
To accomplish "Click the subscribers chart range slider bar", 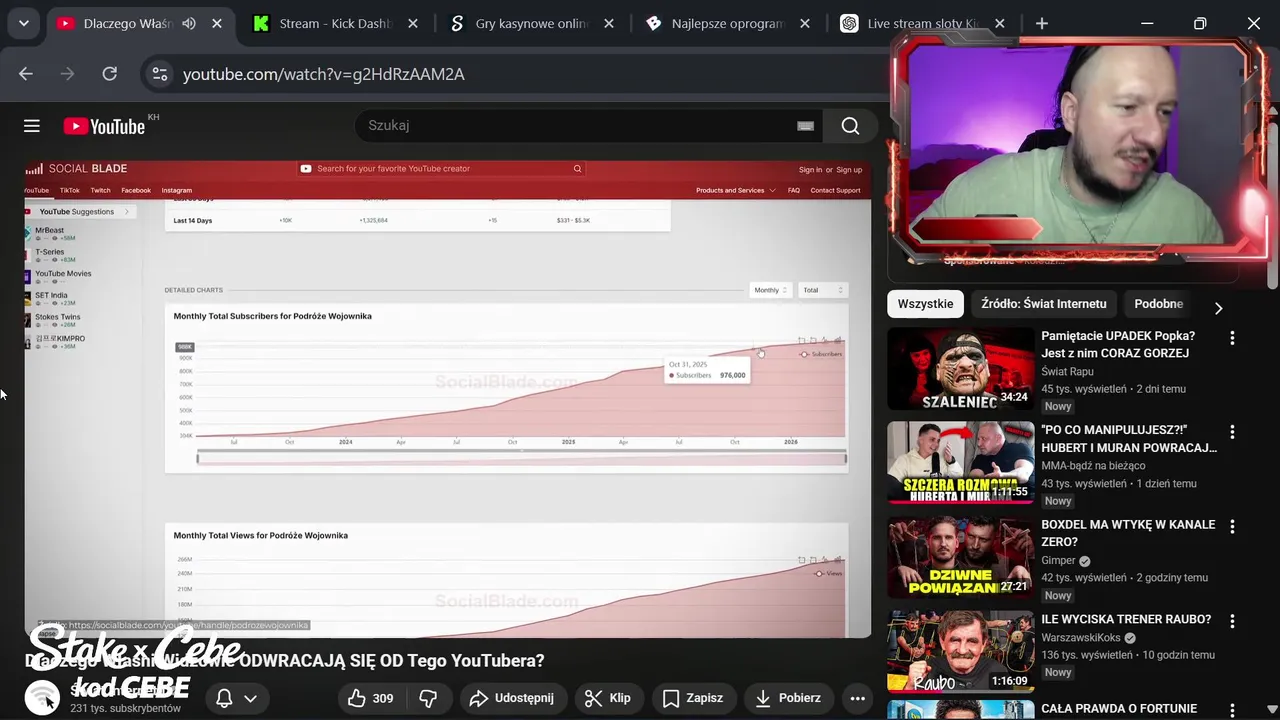I will coord(521,459).
